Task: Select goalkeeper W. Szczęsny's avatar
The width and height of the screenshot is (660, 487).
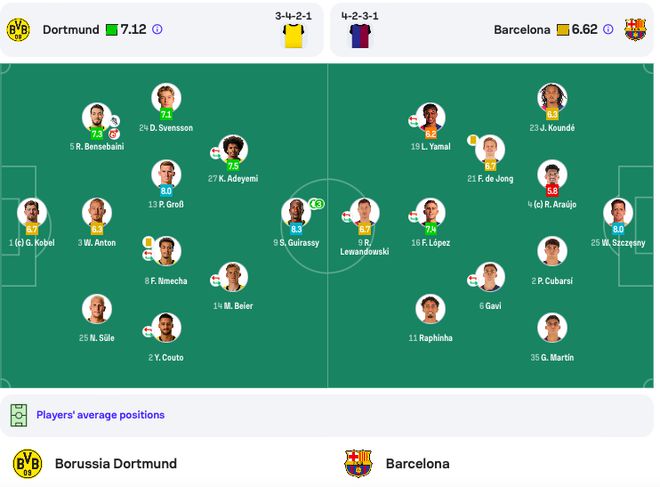Action: [x=617, y=212]
